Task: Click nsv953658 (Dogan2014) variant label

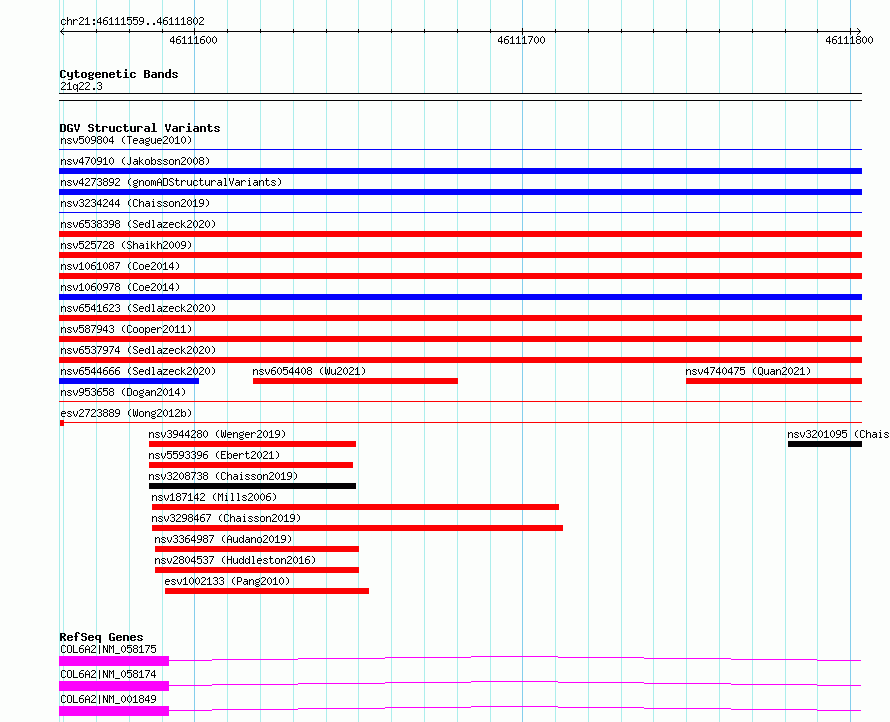Action: 123,392
